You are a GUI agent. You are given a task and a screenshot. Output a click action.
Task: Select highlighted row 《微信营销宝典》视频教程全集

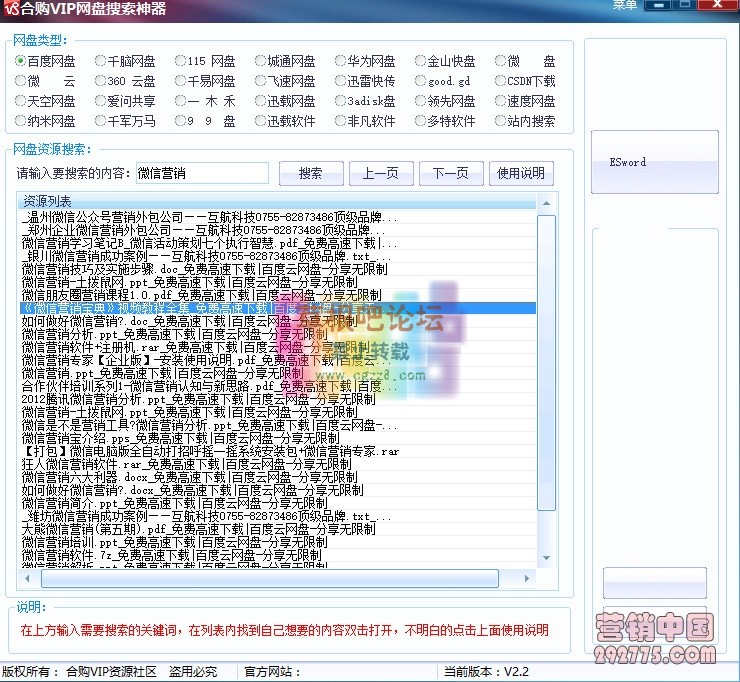[x=278, y=308]
